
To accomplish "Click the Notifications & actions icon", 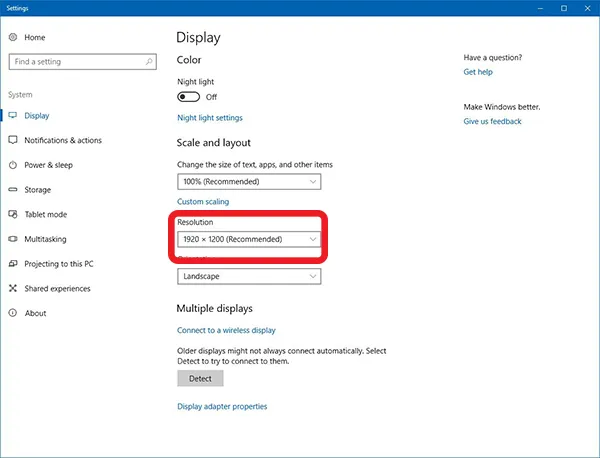I will tap(13, 140).
